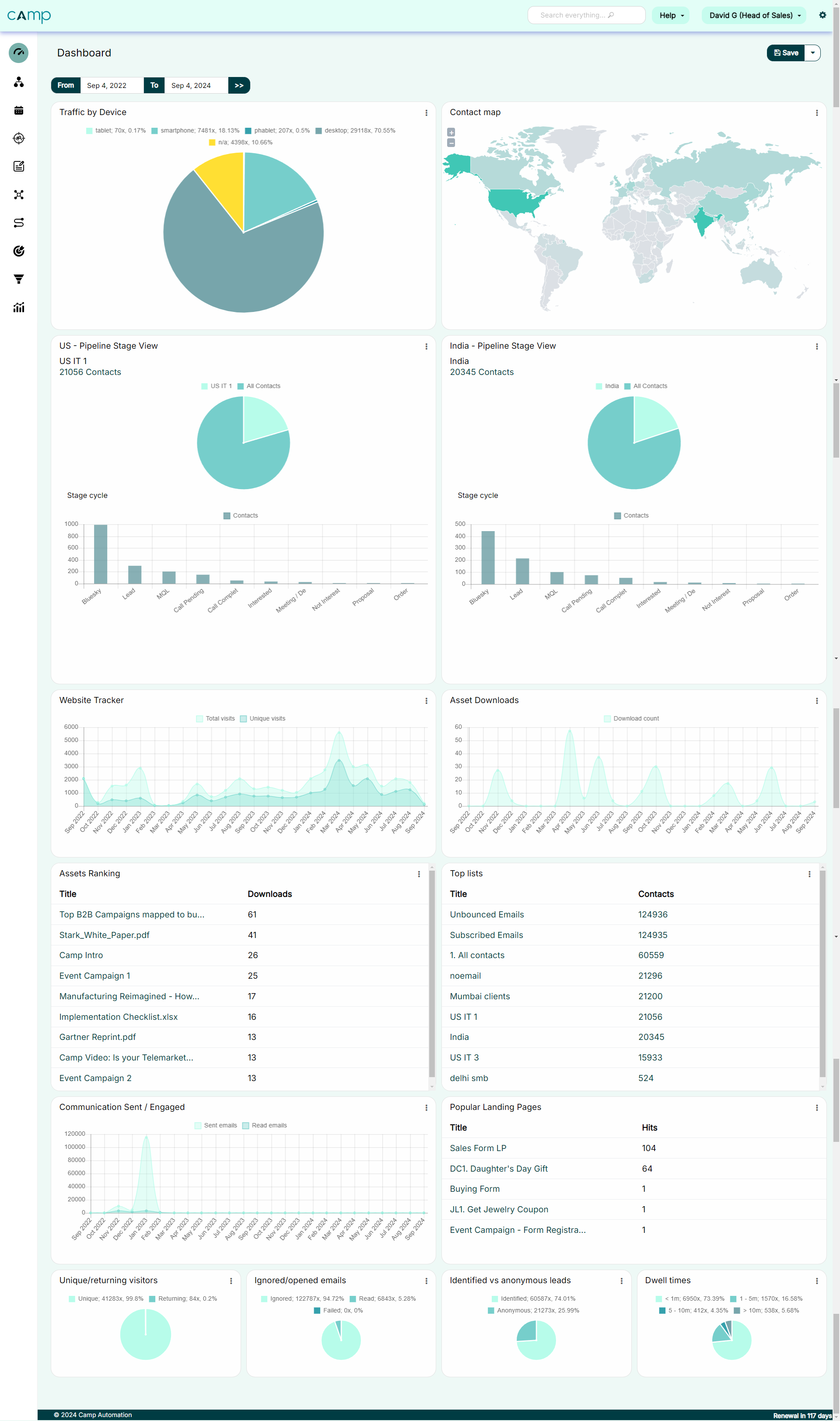
Task: Open Unbounced Emails list
Action: coord(487,915)
